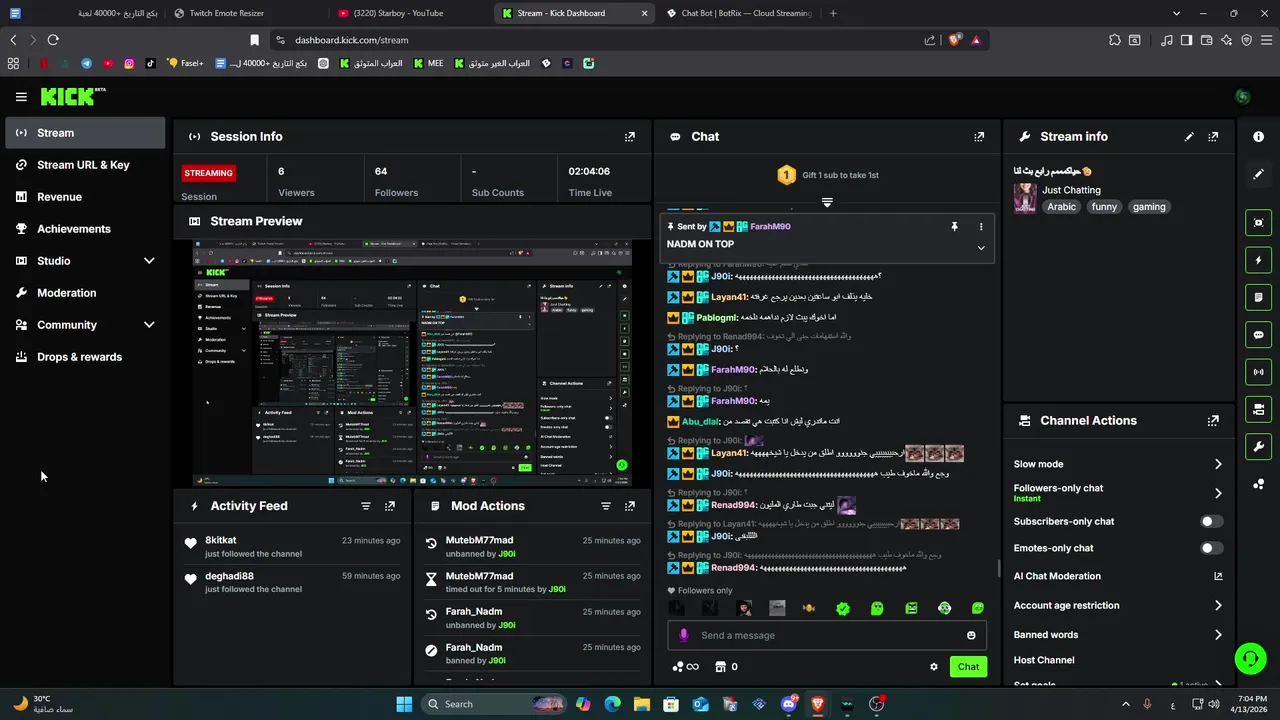Open Banned words settings arrow
Viewport: 1280px width, 720px height.
click(x=1218, y=635)
